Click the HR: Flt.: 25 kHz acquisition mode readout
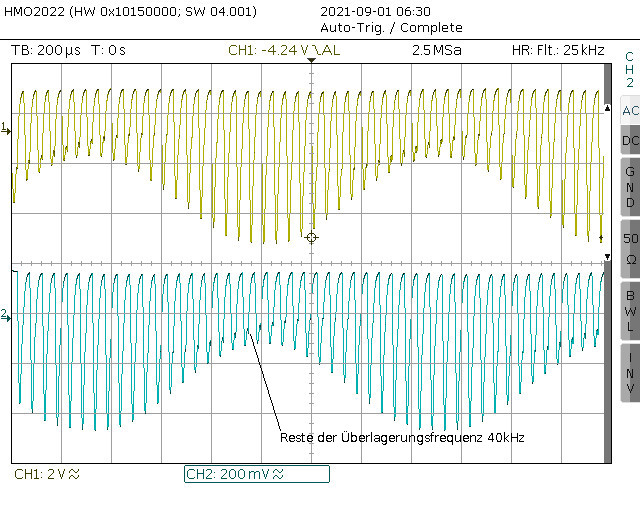 555,50
